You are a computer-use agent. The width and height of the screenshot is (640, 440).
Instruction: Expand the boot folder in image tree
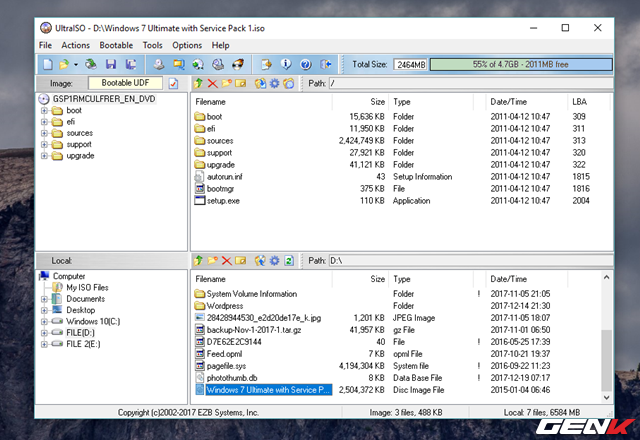click(44, 111)
